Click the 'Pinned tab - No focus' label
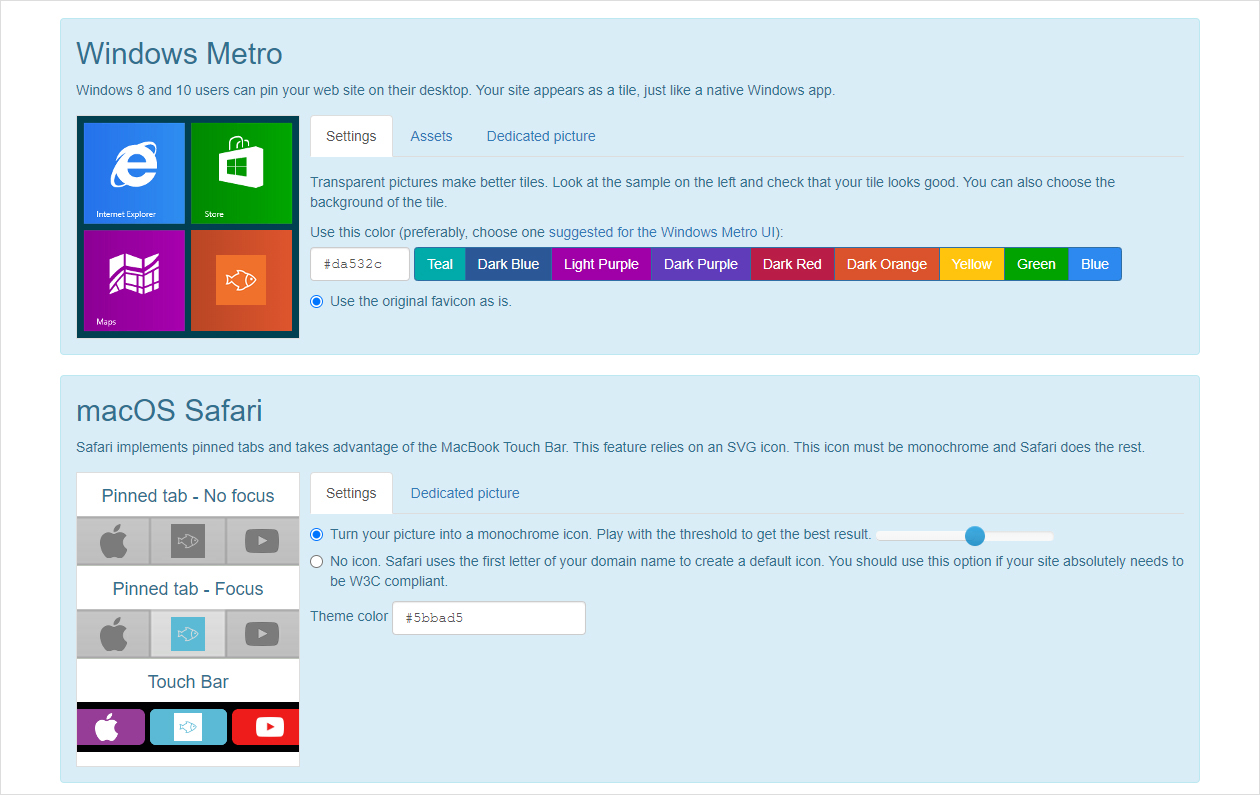Viewport: 1260px width, 795px height. 188,496
